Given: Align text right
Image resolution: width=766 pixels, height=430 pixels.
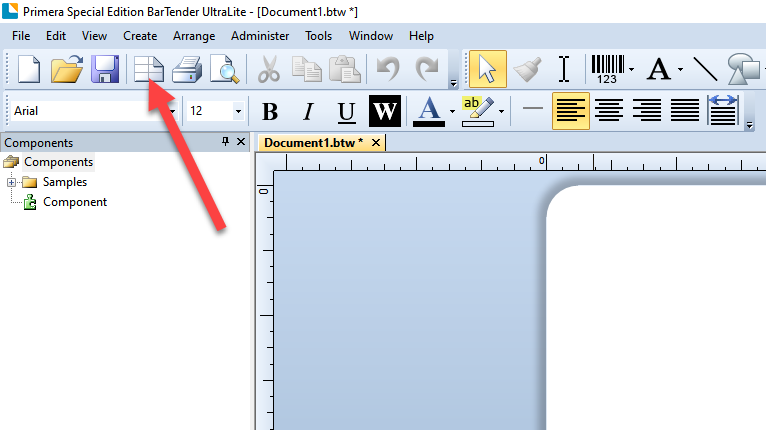Looking at the screenshot, I should [647, 110].
